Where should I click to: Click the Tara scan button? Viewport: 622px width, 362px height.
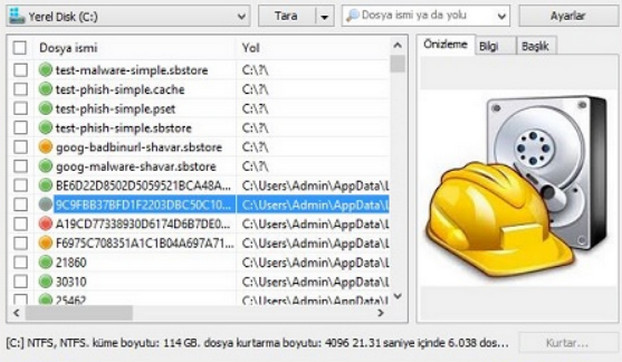pyautogui.click(x=287, y=16)
